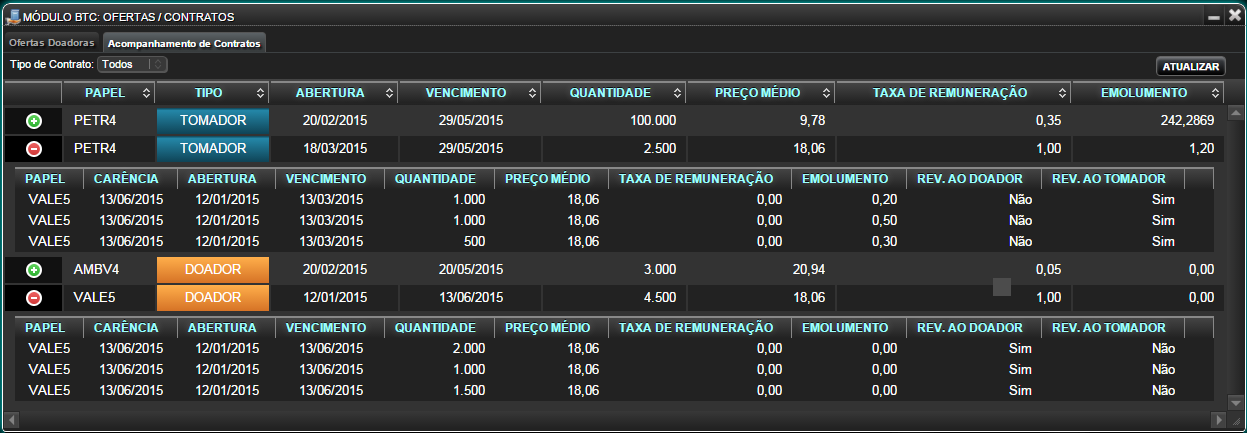Open the Tipo de Contrato dropdown
This screenshot has width=1247, height=433.
coord(133,64)
